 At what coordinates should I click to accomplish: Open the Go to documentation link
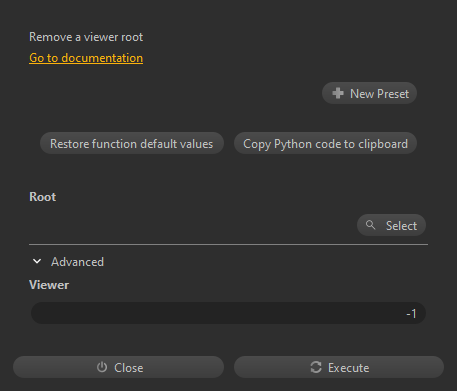tap(86, 58)
